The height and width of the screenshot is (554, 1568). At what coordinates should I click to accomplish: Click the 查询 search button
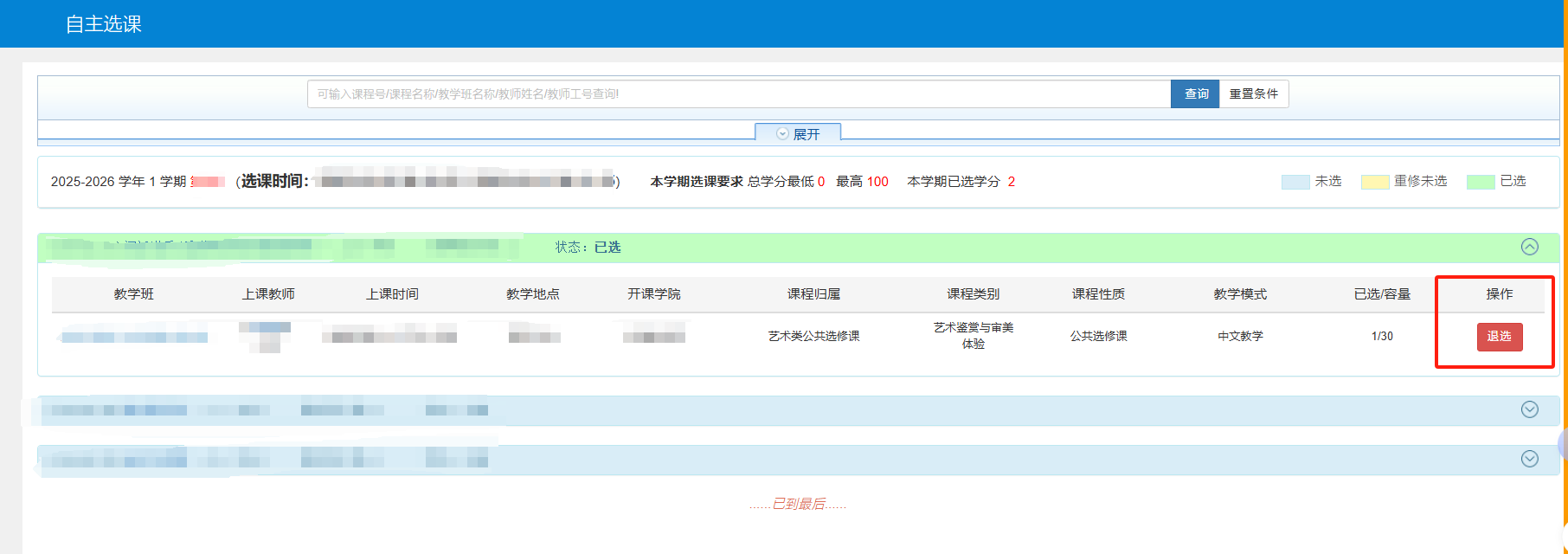(1195, 93)
